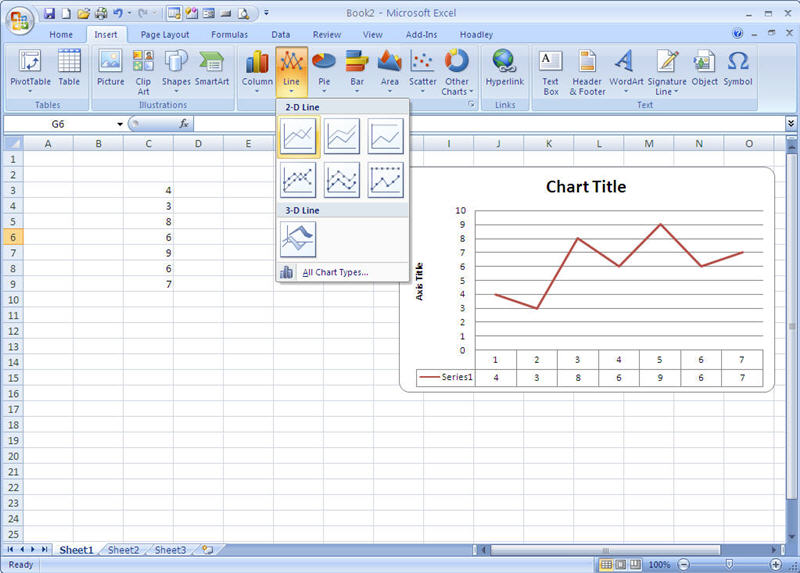Viewport: 800px width, 573px height.
Task: Save the workbook from the quick access toolbar
Action: tap(49, 13)
